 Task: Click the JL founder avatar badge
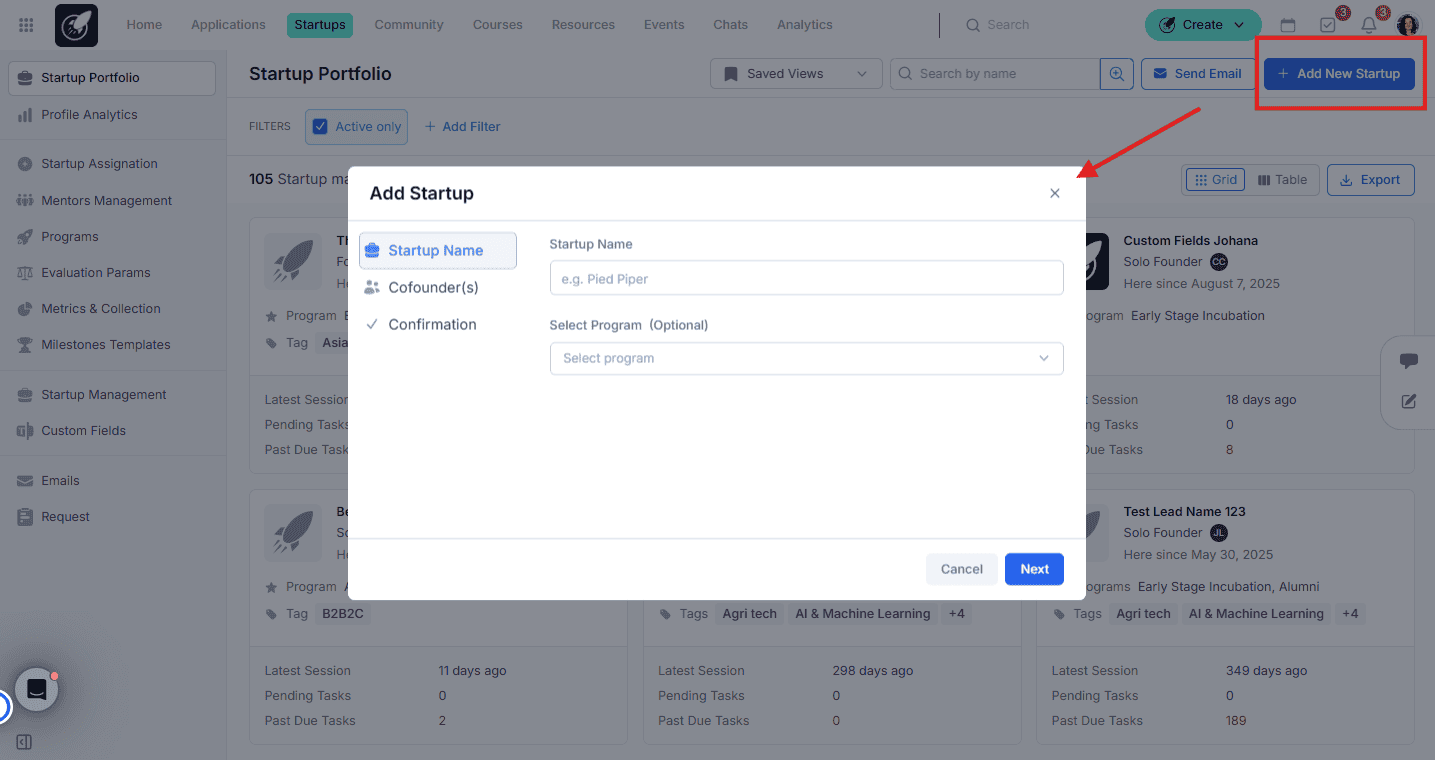pos(1218,533)
